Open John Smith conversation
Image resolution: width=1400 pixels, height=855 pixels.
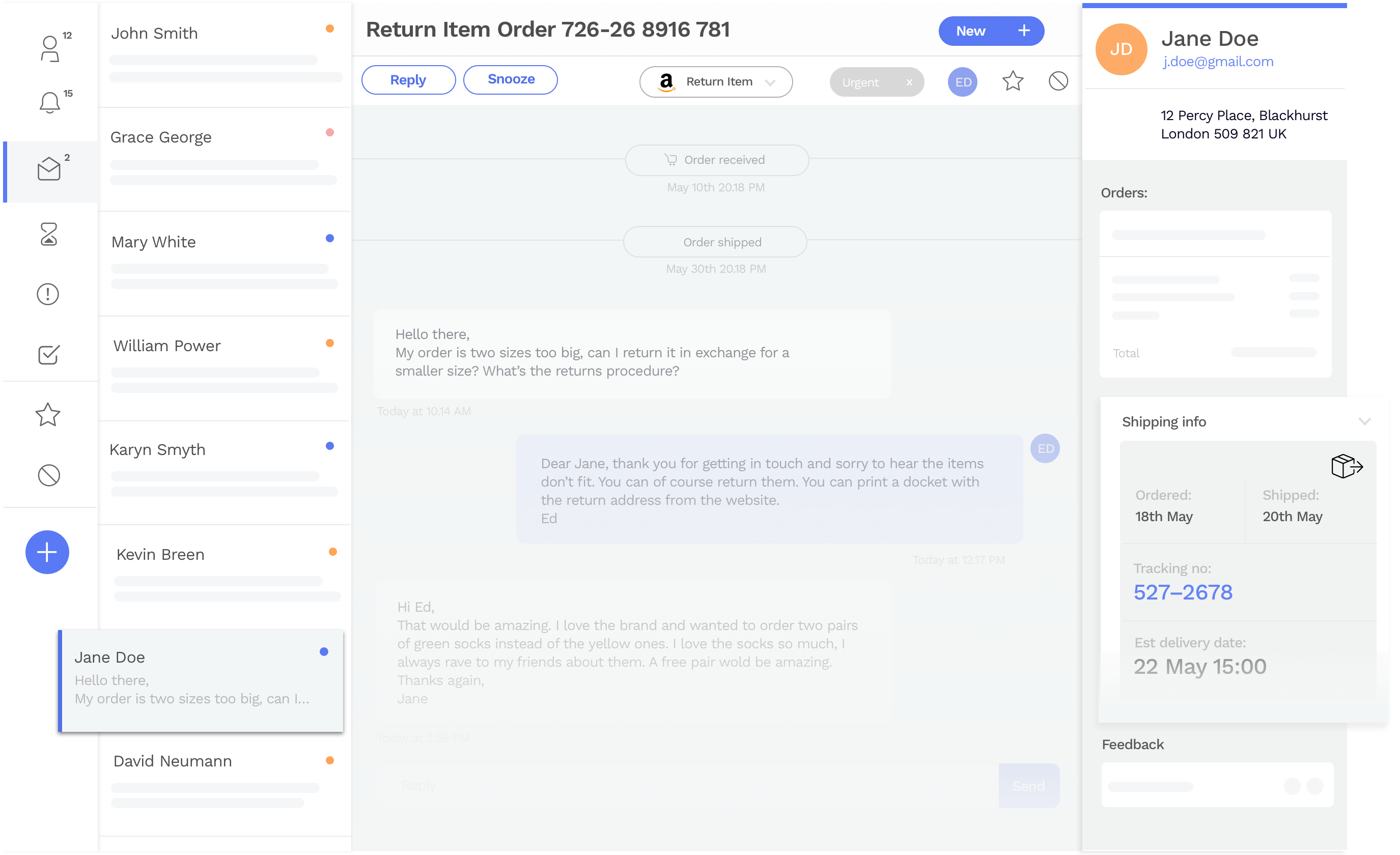pyautogui.click(x=225, y=54)
